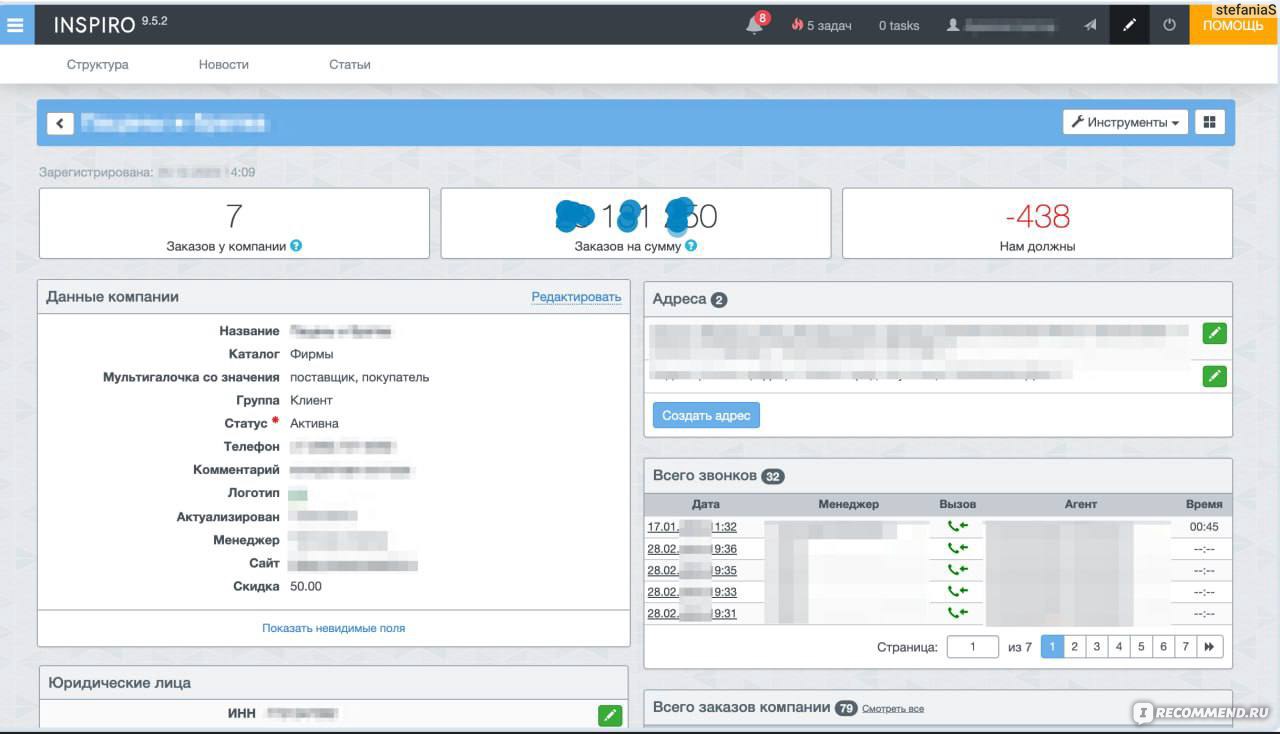Click Статус value Активна
This screenshot has width=1280, height=734.
[x=314, y=423]
